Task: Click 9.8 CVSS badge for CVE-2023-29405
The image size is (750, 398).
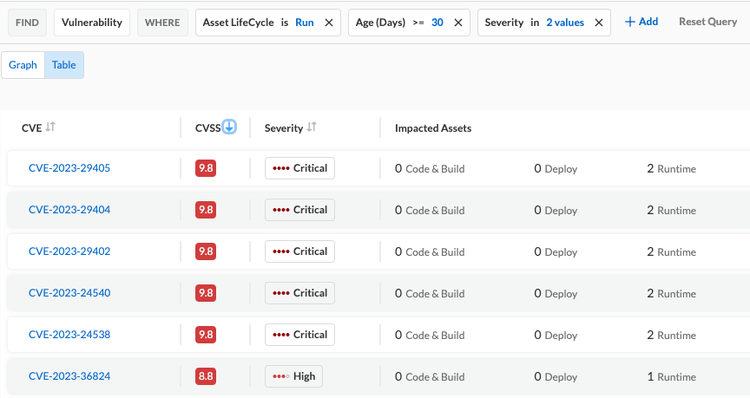Action: (206, 168)
